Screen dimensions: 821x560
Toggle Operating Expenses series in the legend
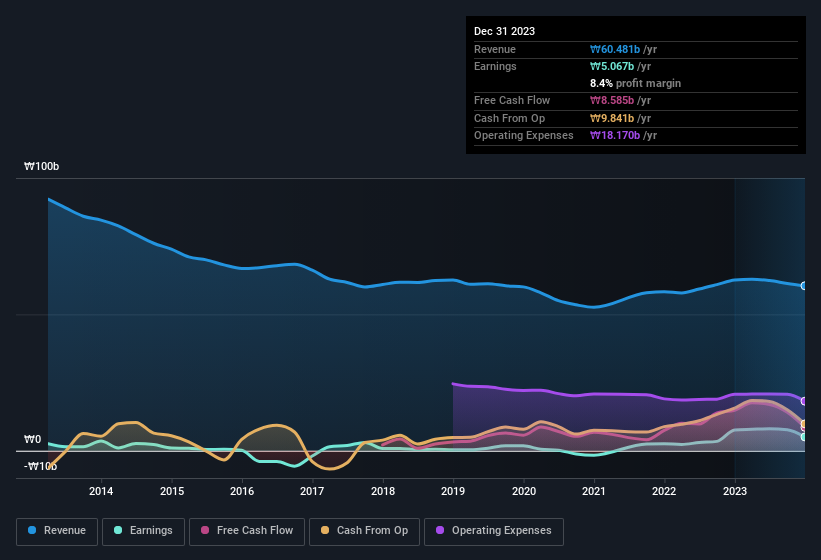493,531
